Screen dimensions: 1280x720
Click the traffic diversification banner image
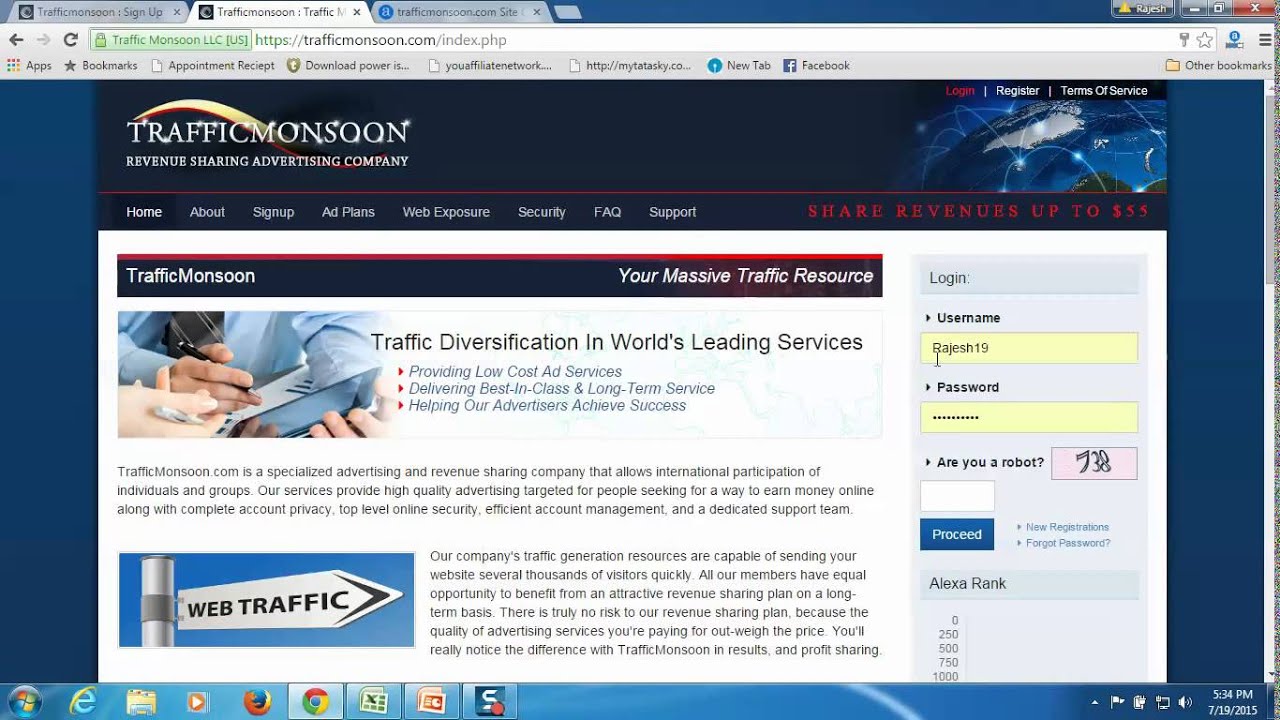point(500,374)
